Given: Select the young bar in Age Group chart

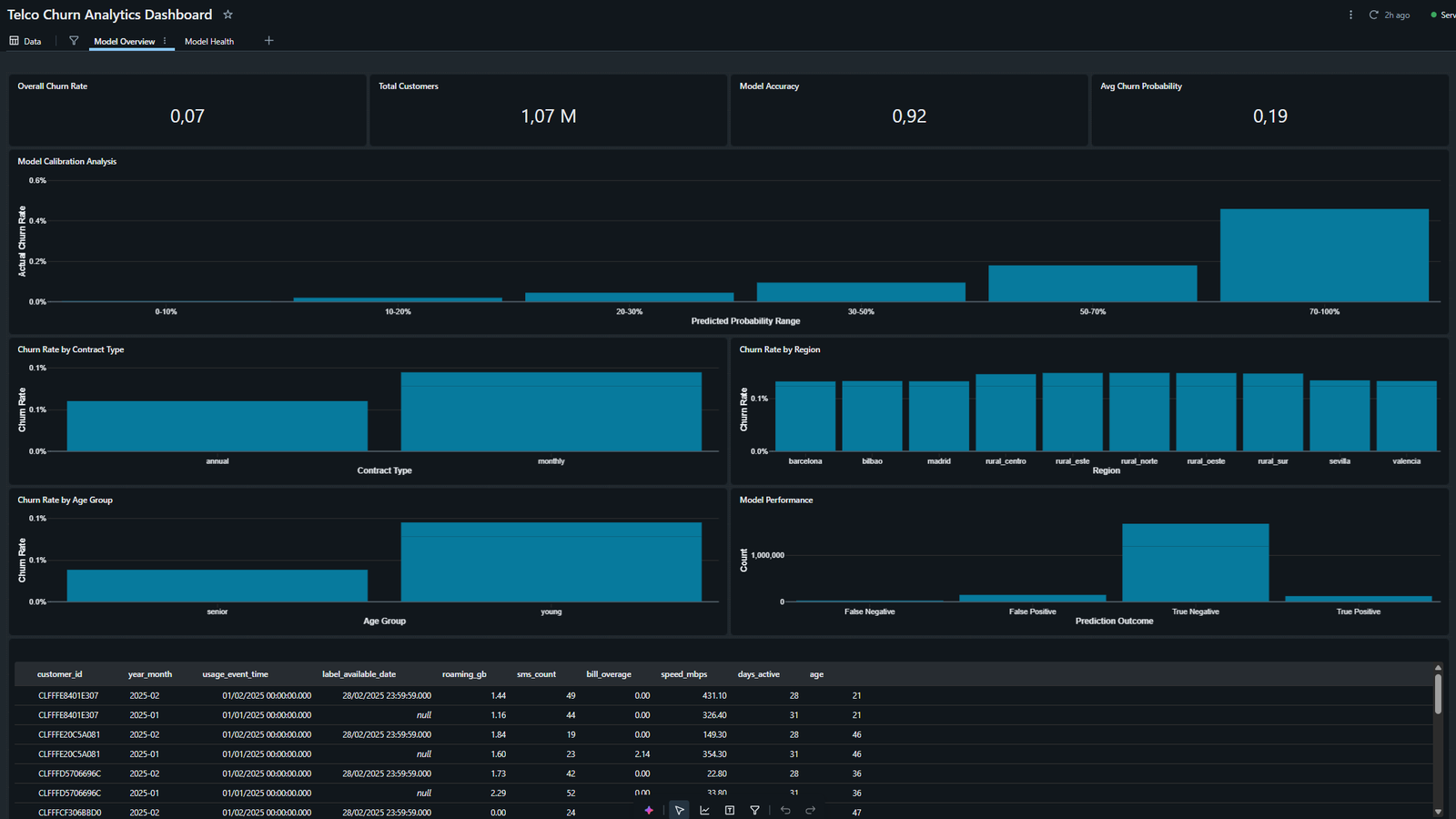Looking at the screenshot, I should coord(551,561).
